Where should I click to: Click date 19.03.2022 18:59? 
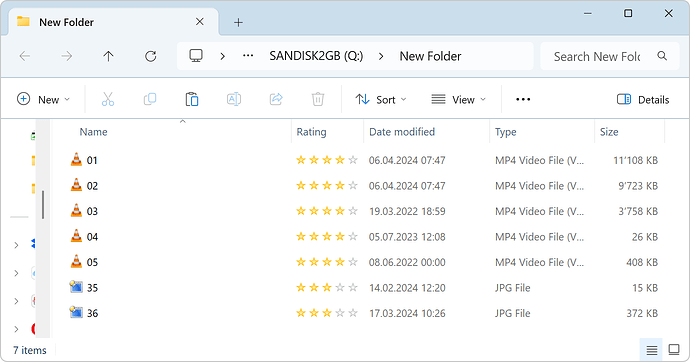pyautogui.click(x=407, y=211)
